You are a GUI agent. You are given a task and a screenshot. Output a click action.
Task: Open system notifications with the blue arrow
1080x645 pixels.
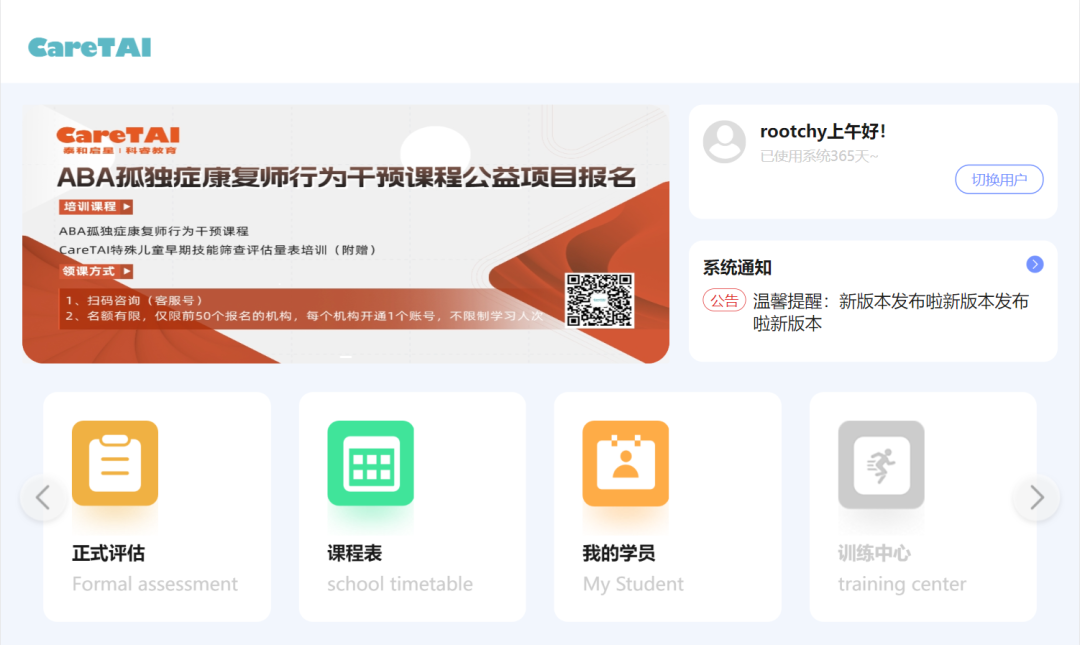(x=1035, y=265)
